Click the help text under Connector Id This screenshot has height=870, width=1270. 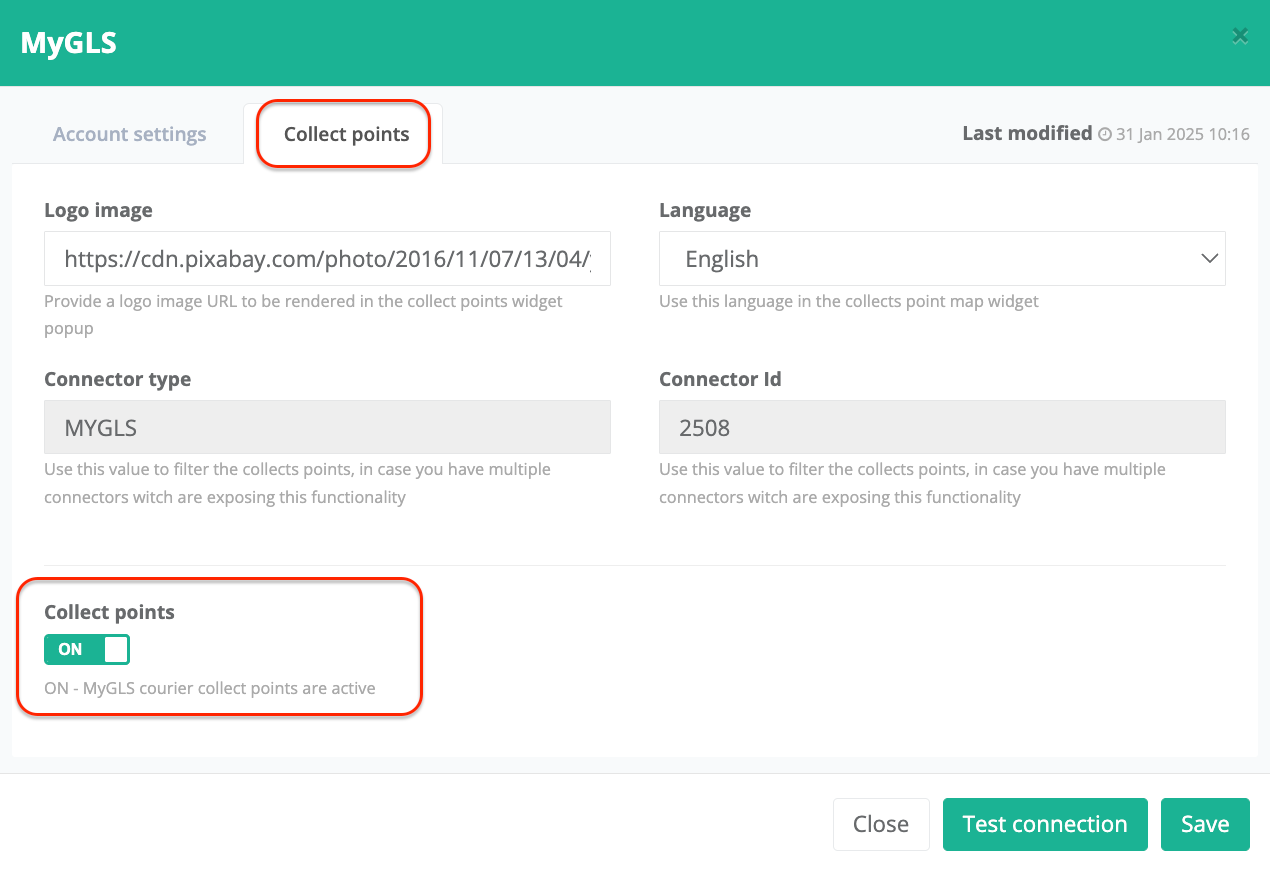pyautogui.click(x=913, y=483)
